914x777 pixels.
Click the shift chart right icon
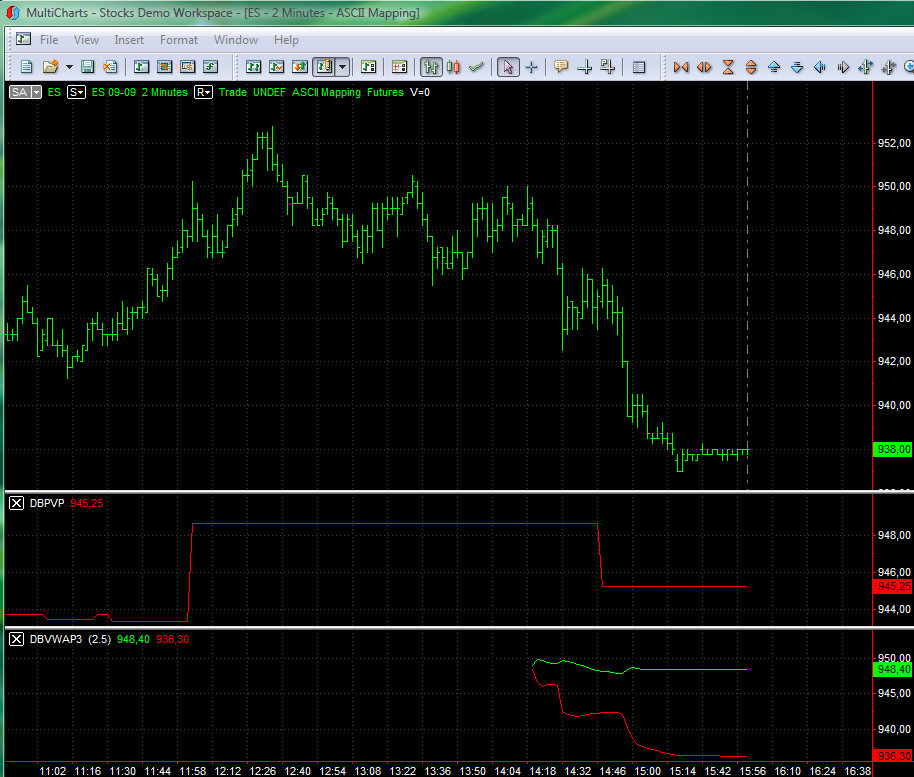(x=843, y=67)
